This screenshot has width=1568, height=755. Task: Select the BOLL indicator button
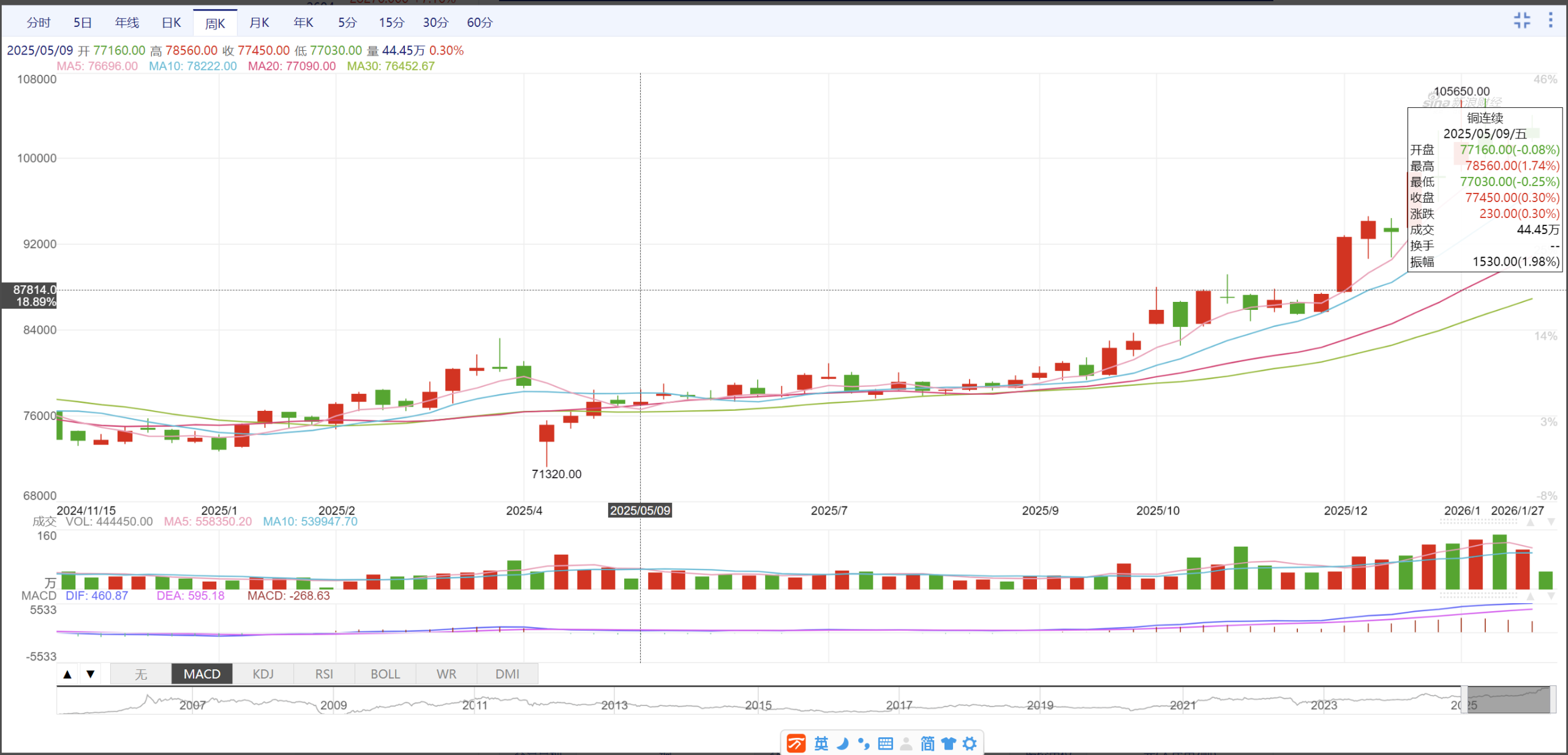tap(385, 674)
